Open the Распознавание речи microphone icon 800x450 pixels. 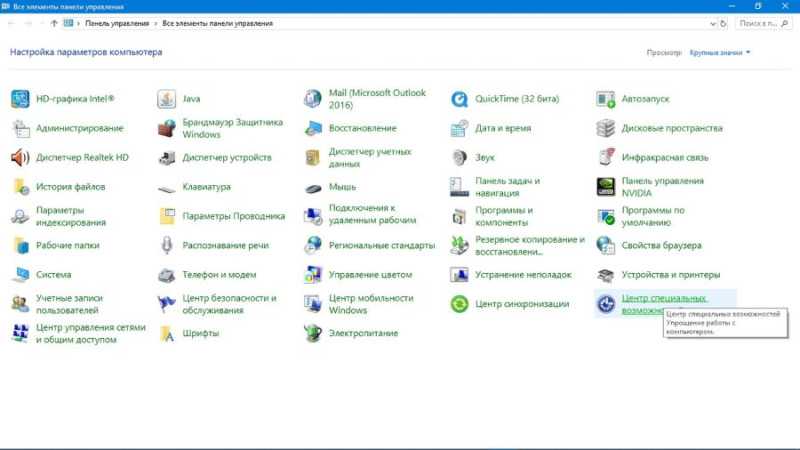pyautogui.click(x=166, y=245)
